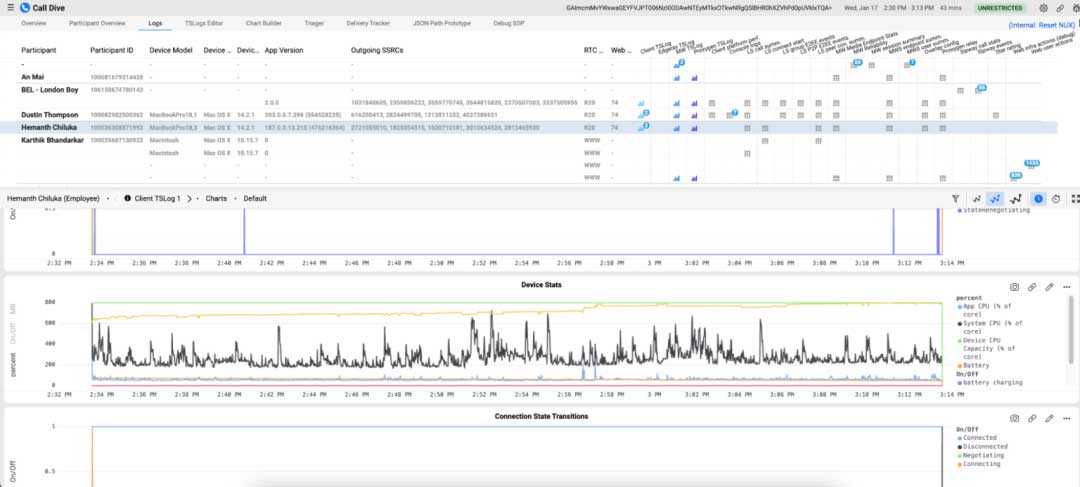This screenshot has width=1080, height=487.
Task: Open settings gear in top header
Action: point(1043,7)
